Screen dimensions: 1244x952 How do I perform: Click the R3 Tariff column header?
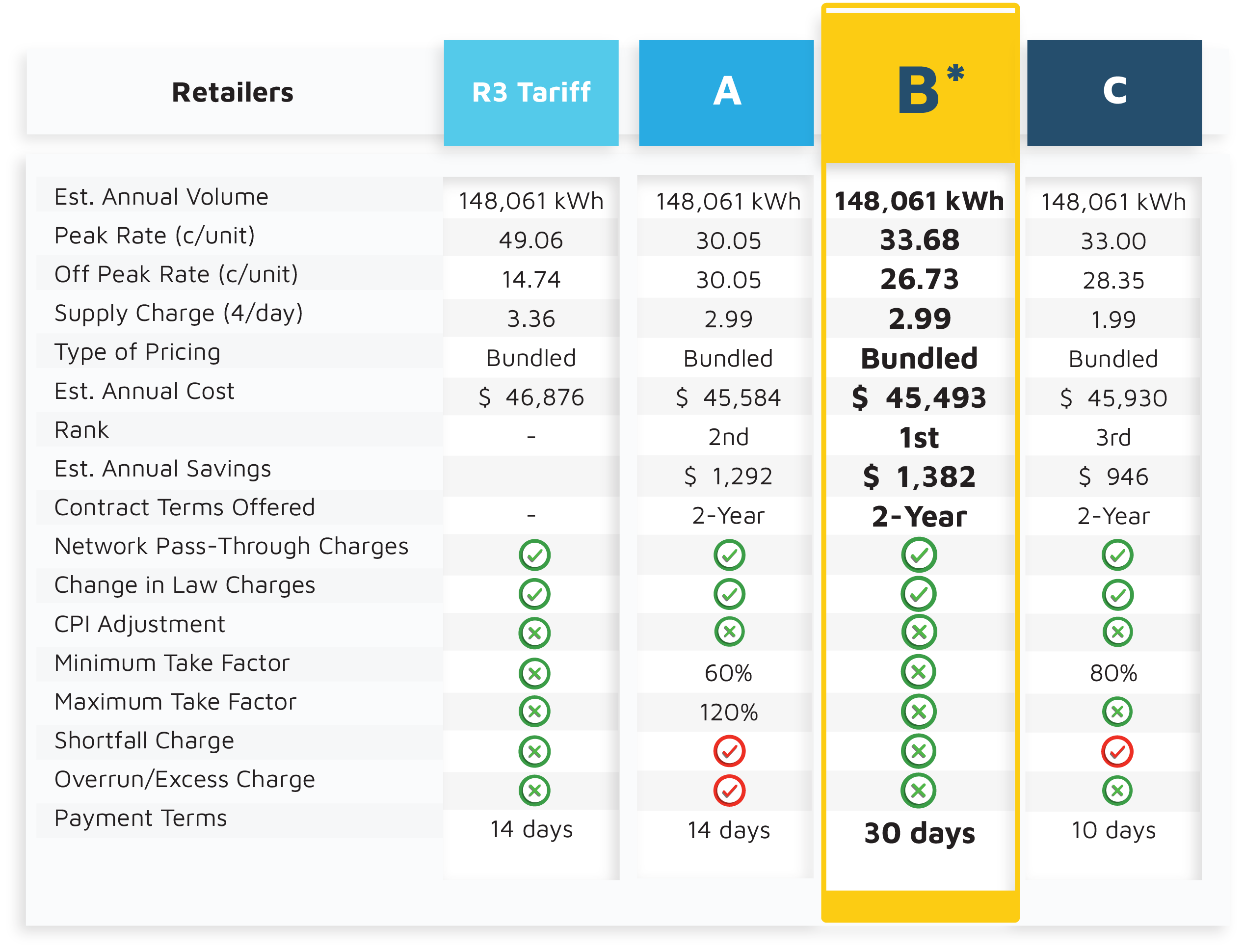point(531,92)
